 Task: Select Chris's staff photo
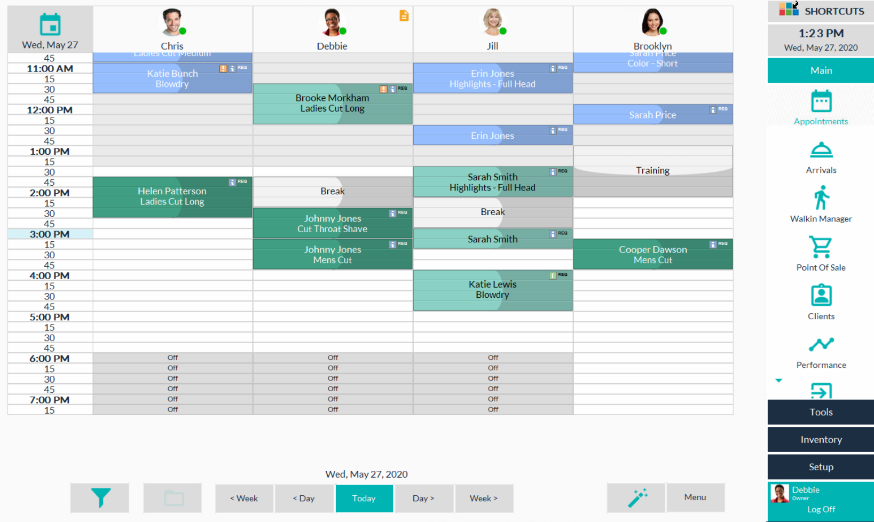[x=172, y=23]
